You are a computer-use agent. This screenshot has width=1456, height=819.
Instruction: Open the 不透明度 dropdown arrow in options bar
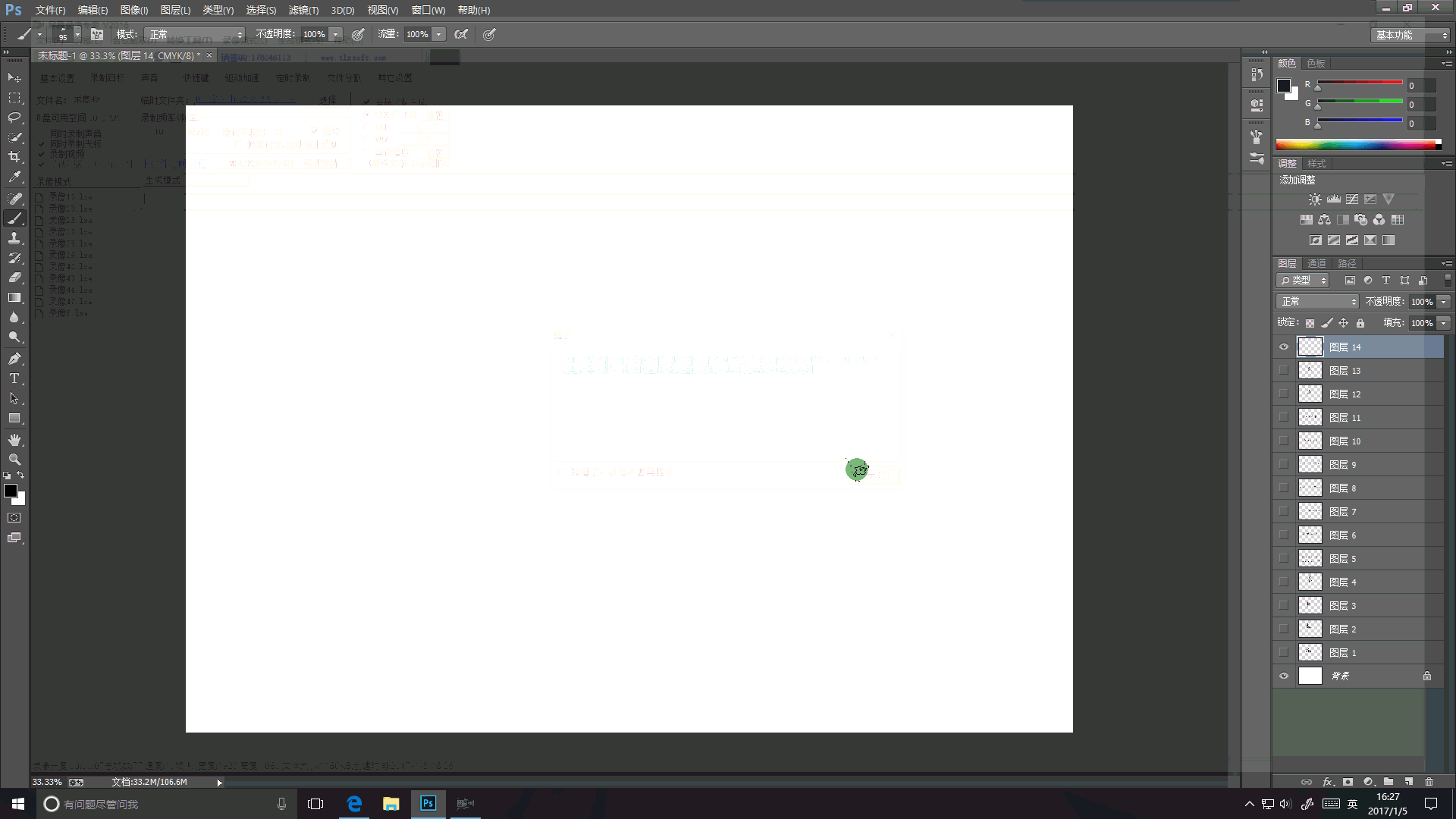(x=335, y=34)
